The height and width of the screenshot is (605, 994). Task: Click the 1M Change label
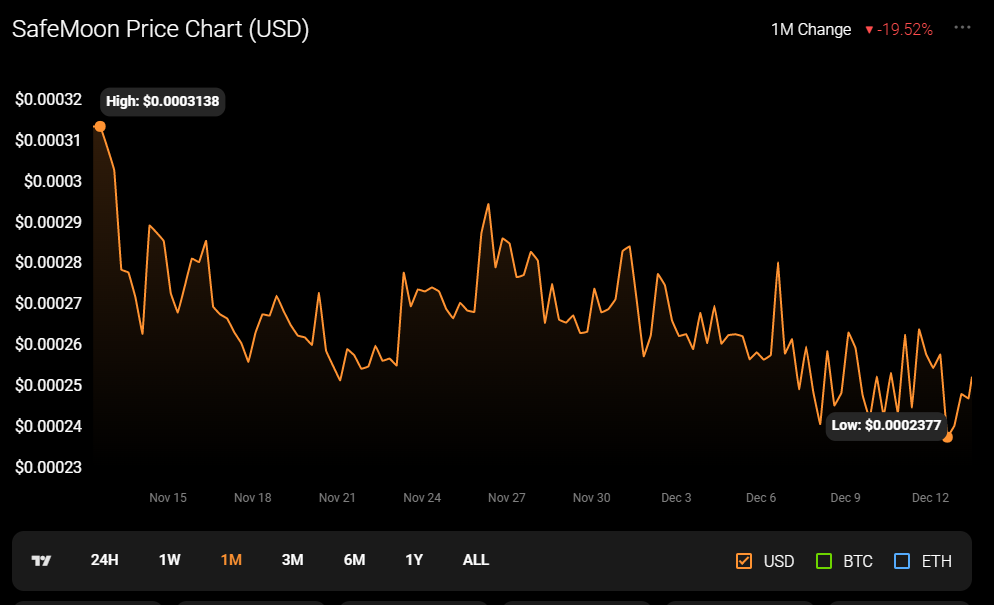coord(811,29)
